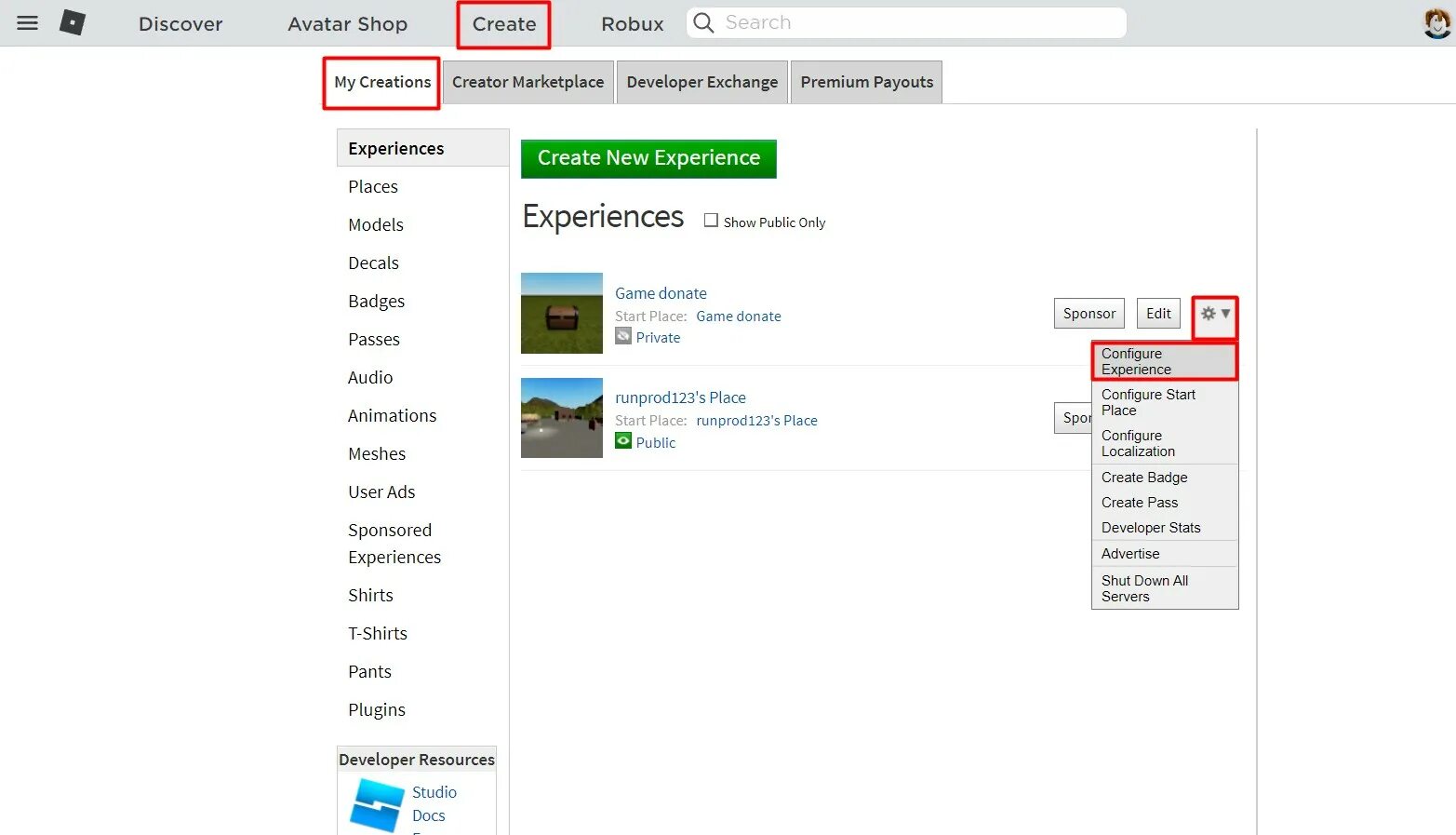The height and width of the screenshot is (835, 1456).
Task: Choose Configure Experience from the dropdown menu
Action: tap(1165, 361)
